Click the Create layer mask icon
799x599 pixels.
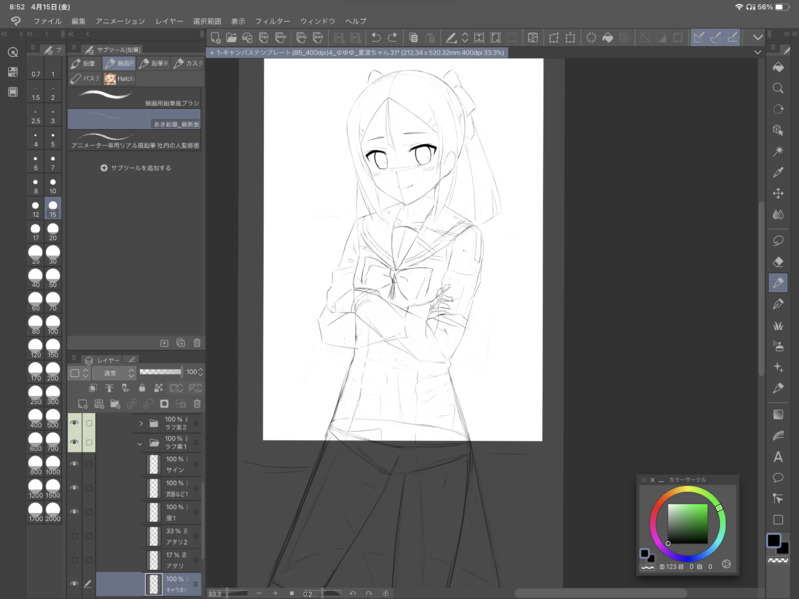(164, 404)
